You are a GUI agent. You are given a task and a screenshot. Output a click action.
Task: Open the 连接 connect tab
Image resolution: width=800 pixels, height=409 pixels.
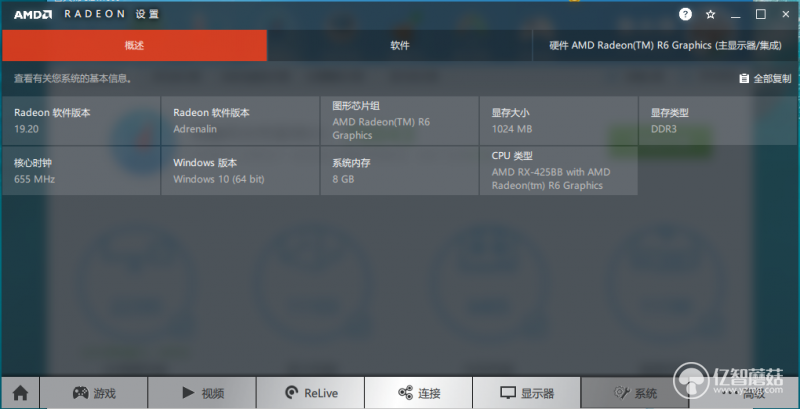[x=419, y=393]
